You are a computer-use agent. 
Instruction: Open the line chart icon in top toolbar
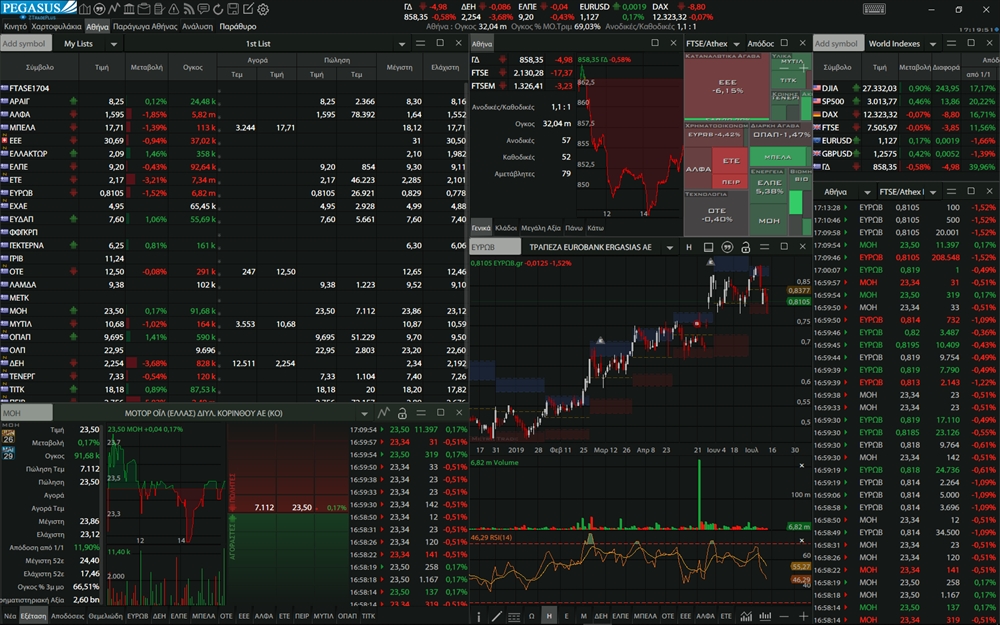pos(114,9)
